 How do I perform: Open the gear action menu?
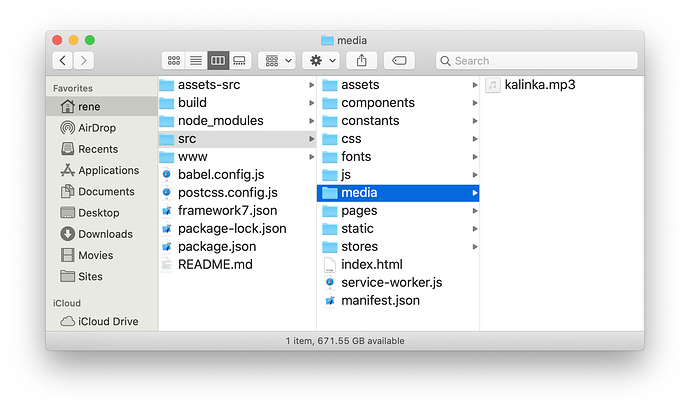point(321,60)
